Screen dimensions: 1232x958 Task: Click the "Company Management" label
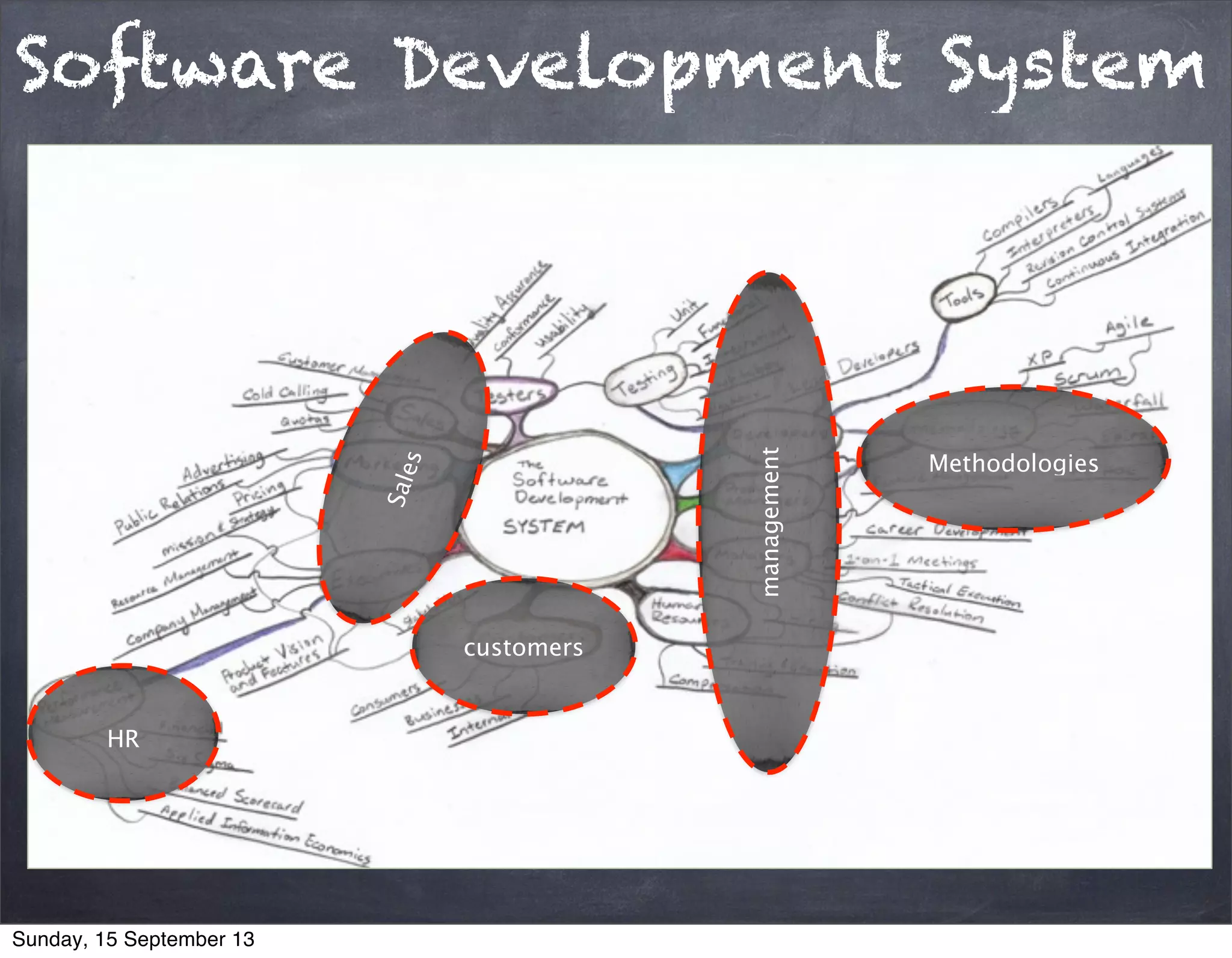coord(191,618)
